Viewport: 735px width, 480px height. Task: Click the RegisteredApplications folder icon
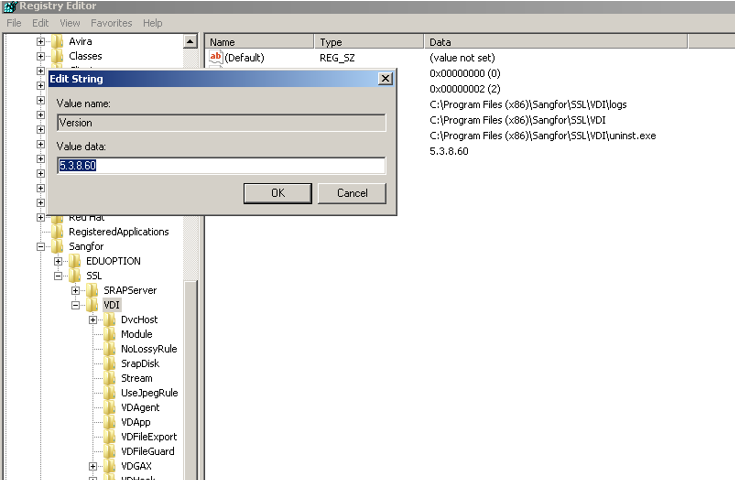57,232
